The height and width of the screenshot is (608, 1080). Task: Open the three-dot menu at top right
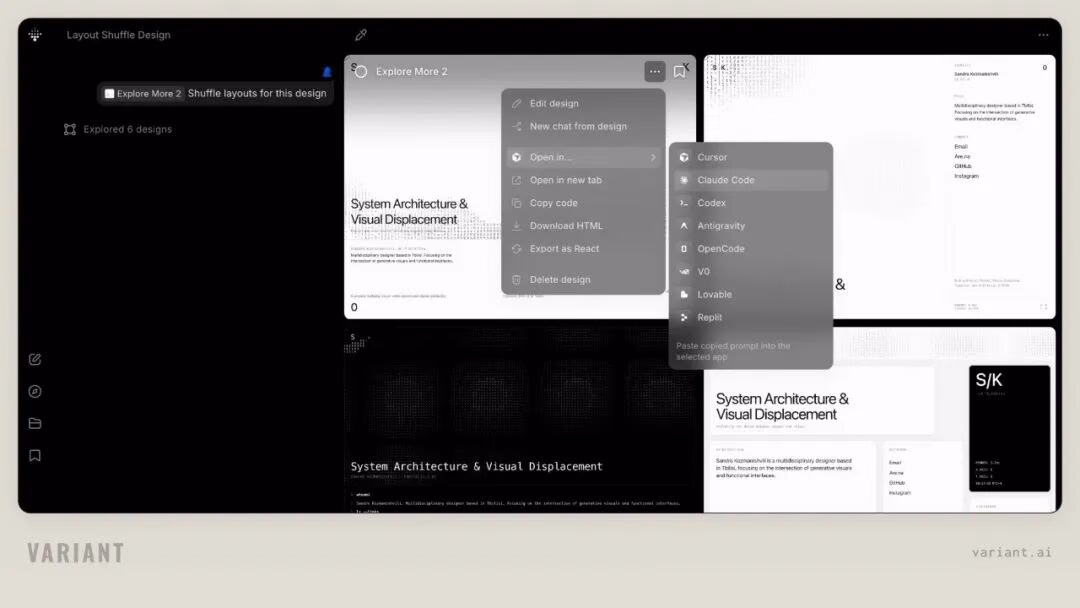(x=1043, y=35)
